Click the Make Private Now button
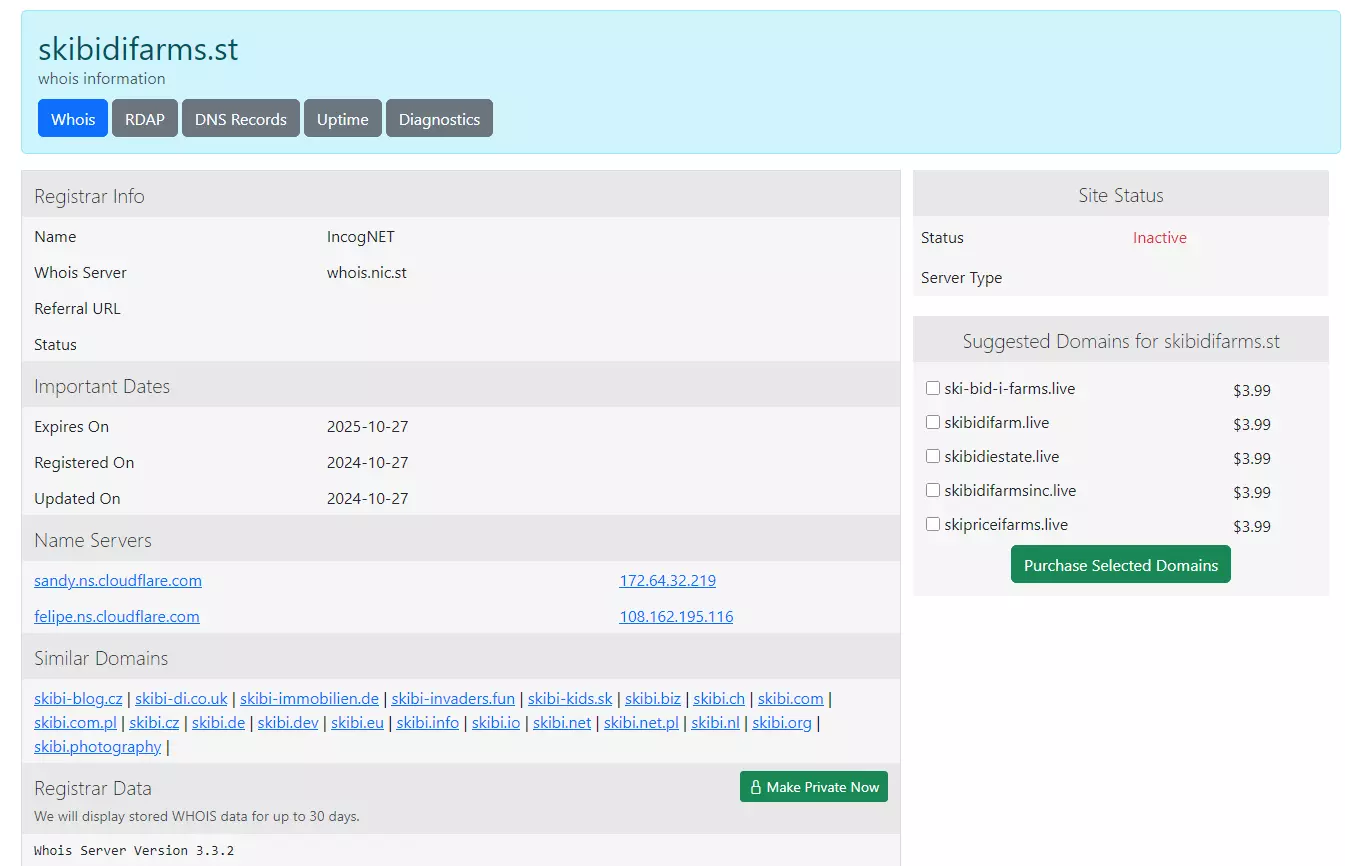Screen dimensions: 1345x866 coord(814,787)
